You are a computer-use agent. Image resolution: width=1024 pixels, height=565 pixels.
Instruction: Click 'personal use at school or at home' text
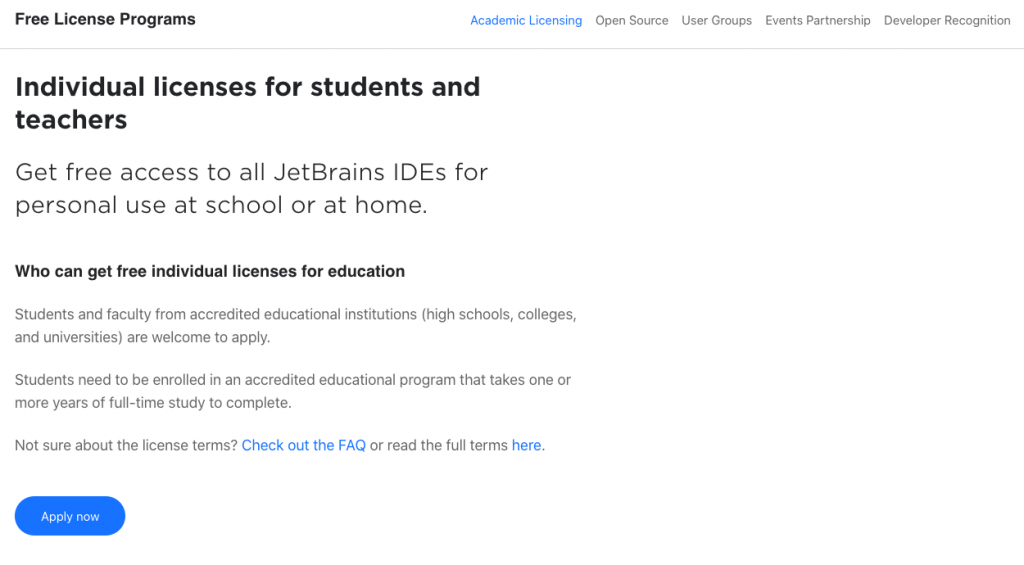point(221,206)
